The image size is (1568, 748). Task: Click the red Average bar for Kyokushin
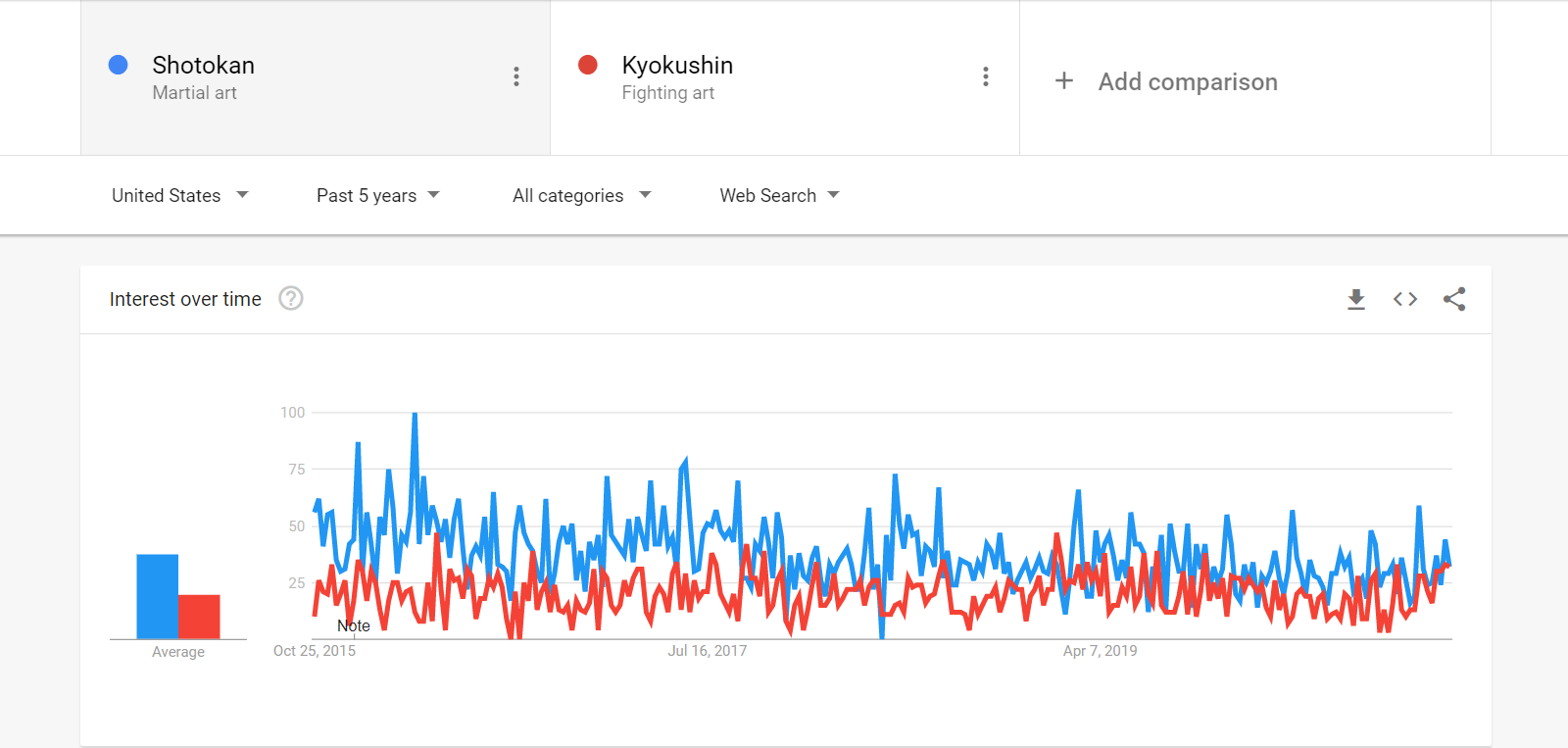(199, 617)
